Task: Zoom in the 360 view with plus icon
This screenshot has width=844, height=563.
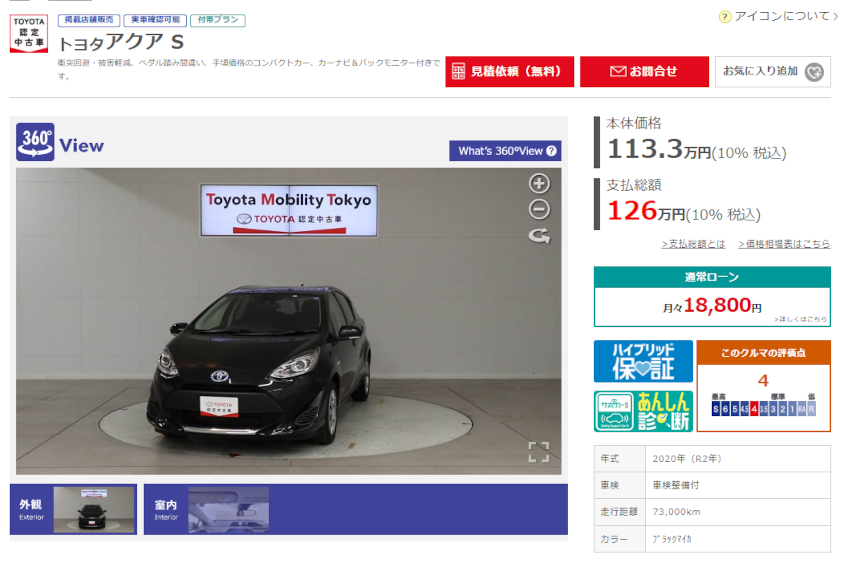Action: [539, 183]
